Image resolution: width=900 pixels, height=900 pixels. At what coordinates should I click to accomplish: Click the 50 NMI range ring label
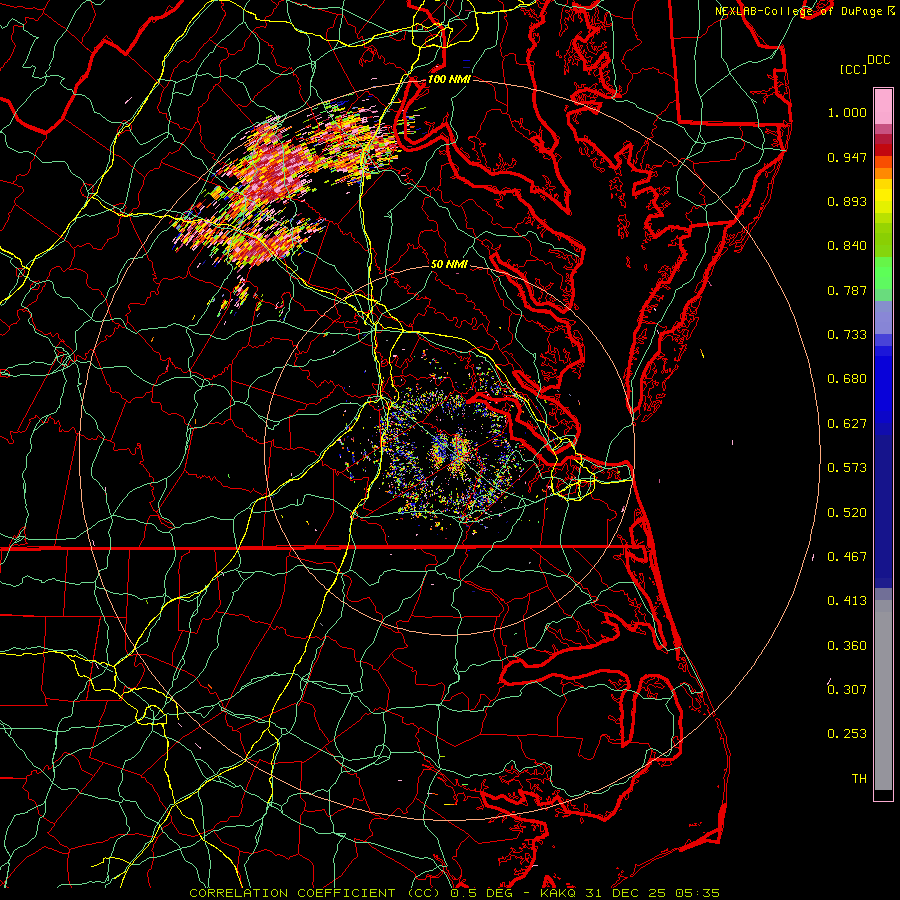449,264
